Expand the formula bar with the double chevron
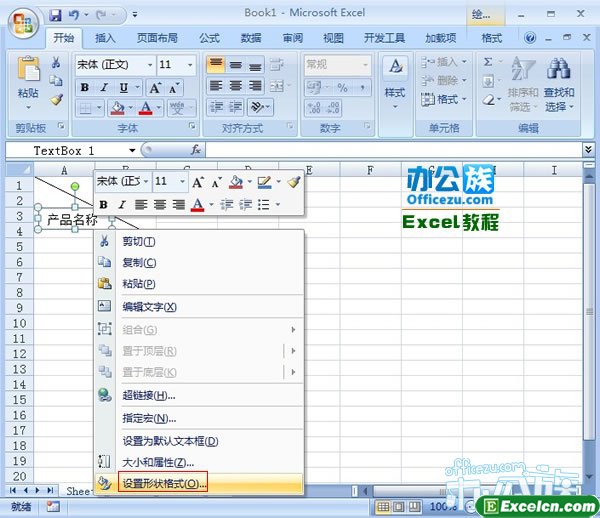 tap(589, 150)
